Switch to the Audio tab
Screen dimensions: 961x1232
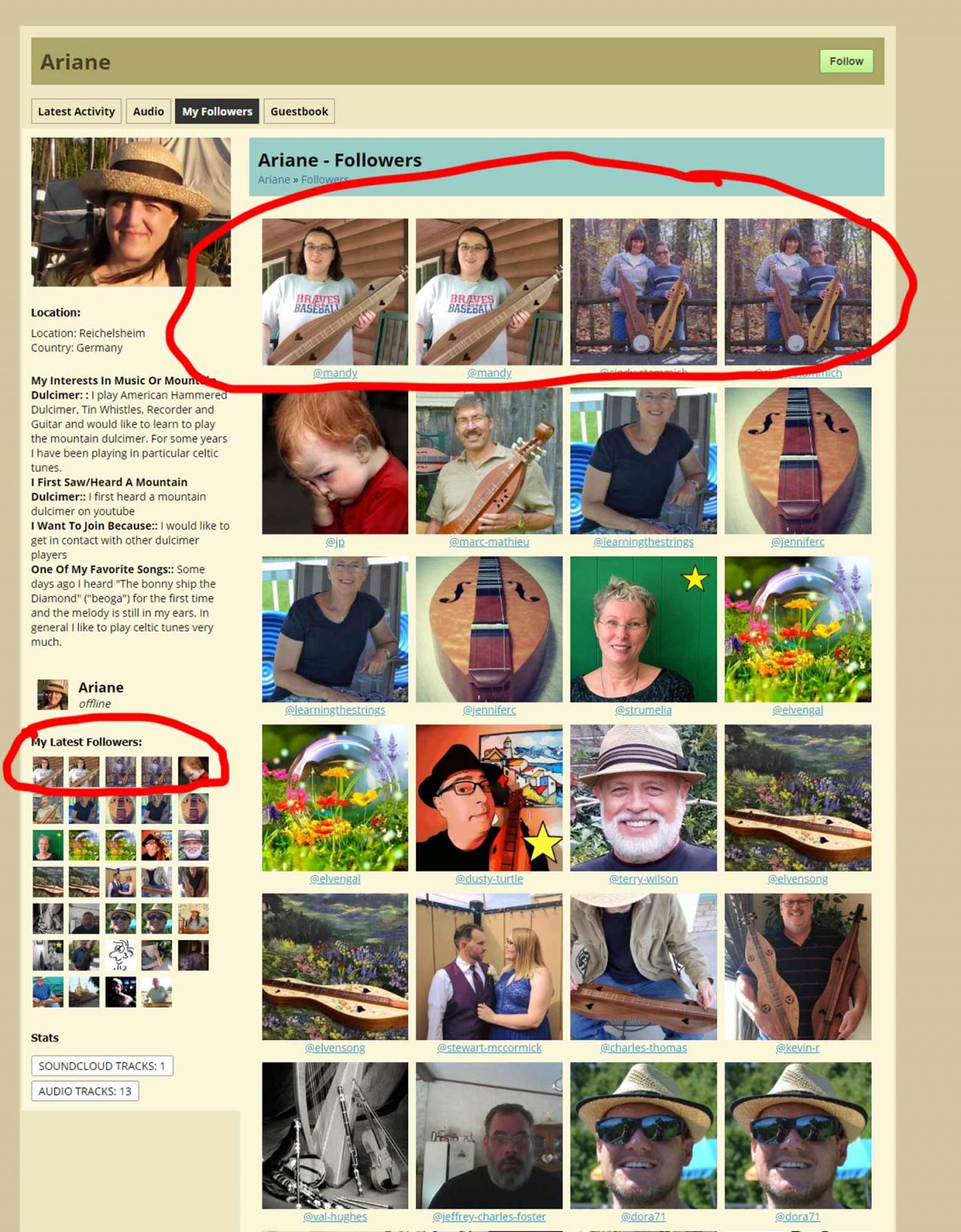click(x=148, y=111)
